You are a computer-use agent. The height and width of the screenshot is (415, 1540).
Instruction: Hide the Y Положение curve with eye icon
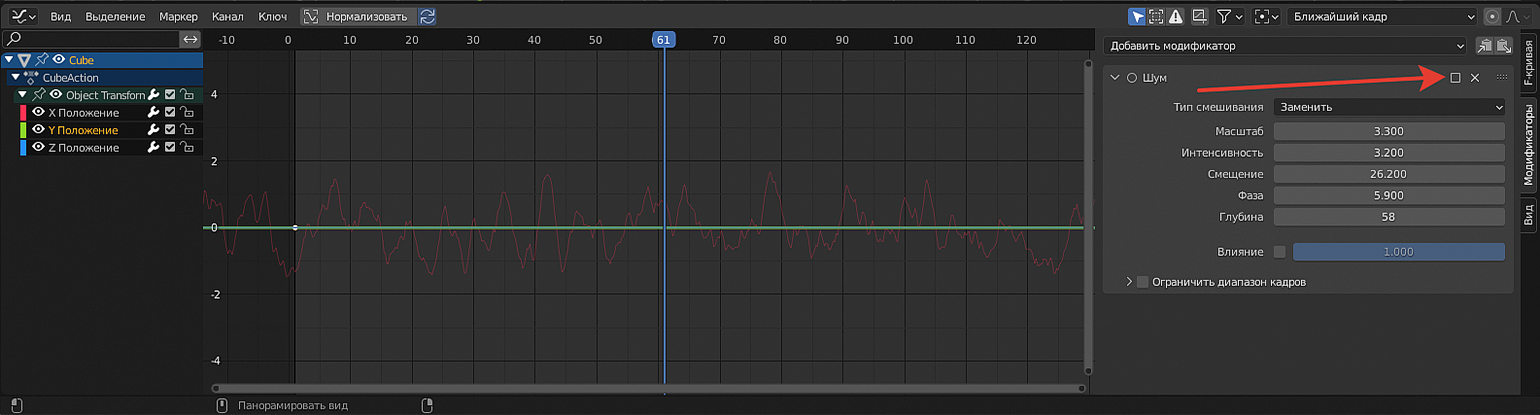coord(38,130)
